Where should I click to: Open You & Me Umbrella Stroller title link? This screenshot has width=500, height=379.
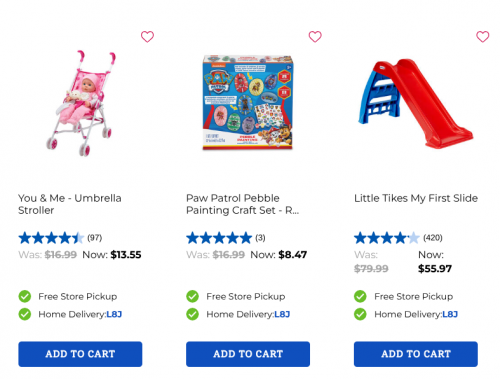70,204
